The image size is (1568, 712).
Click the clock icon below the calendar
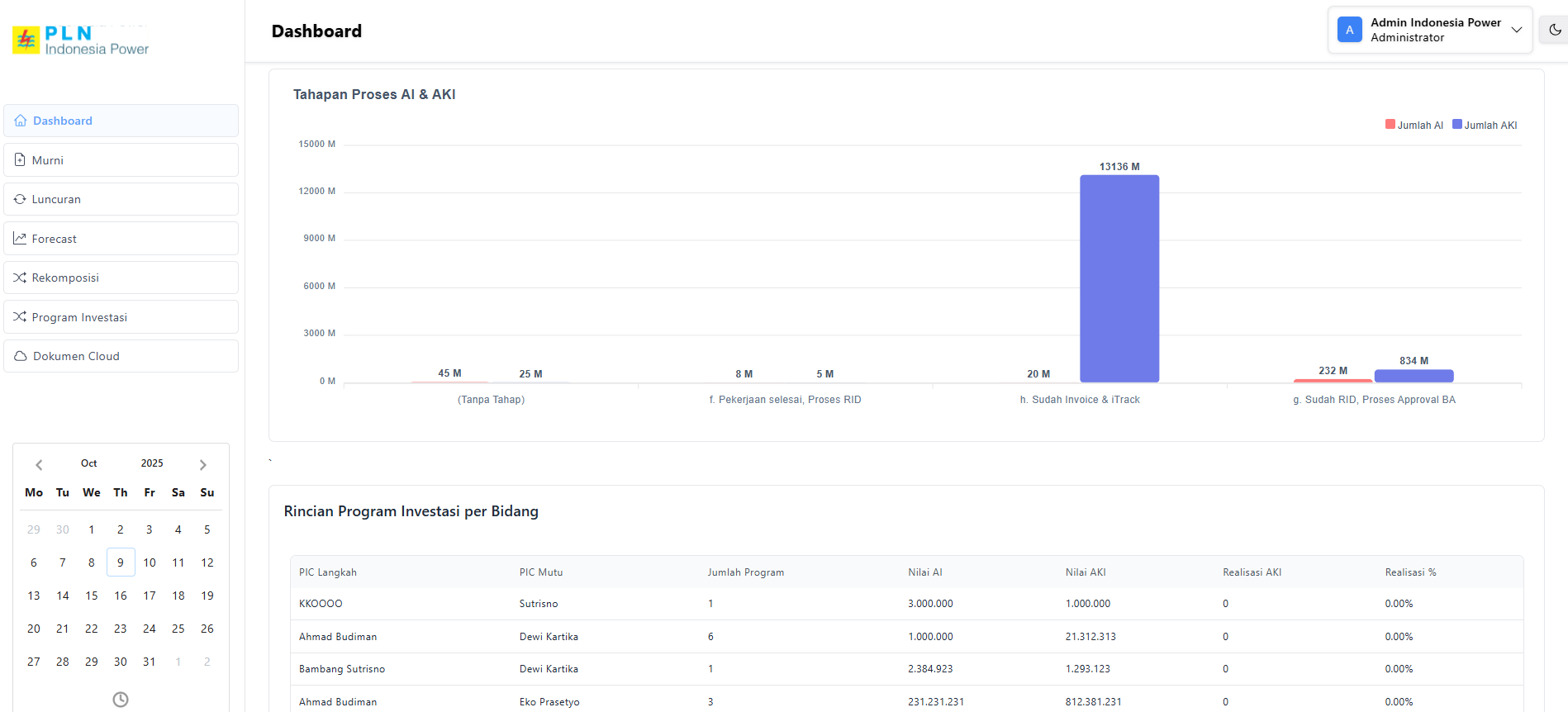tap(121, 700)
